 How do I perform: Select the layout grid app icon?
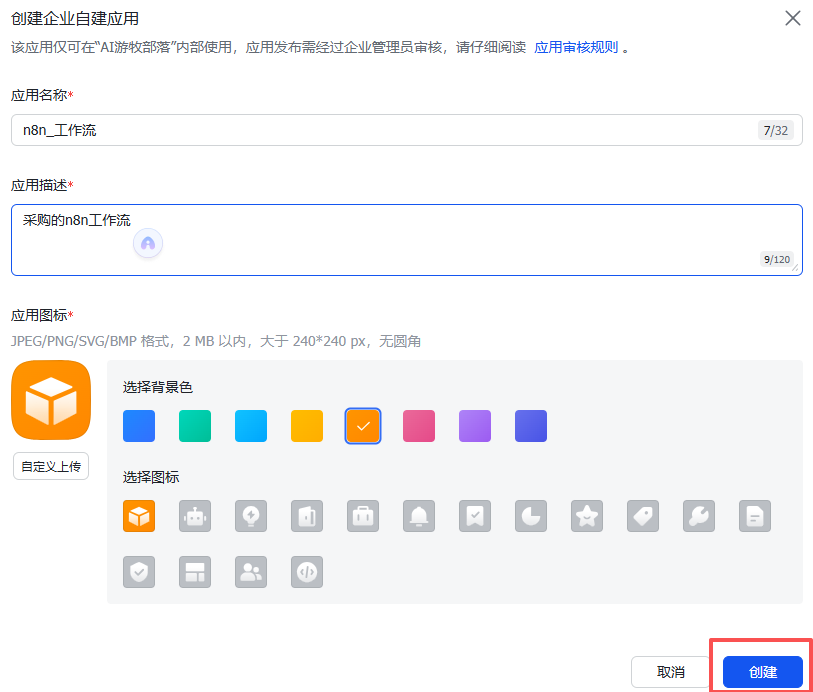[x=195, y=572]
